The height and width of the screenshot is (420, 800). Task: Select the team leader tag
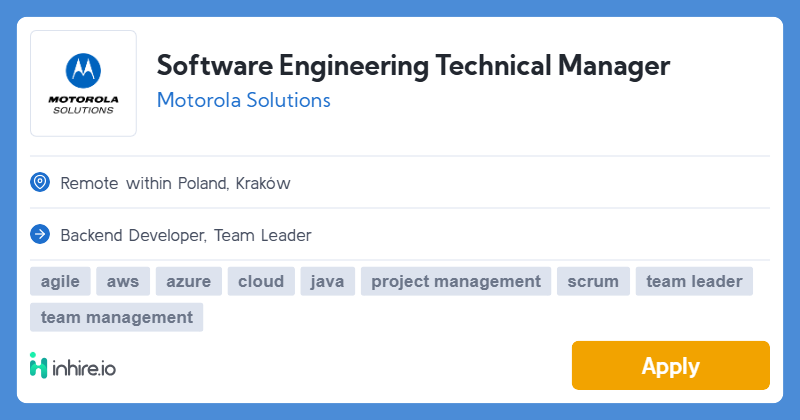click(x=694, y=281)
